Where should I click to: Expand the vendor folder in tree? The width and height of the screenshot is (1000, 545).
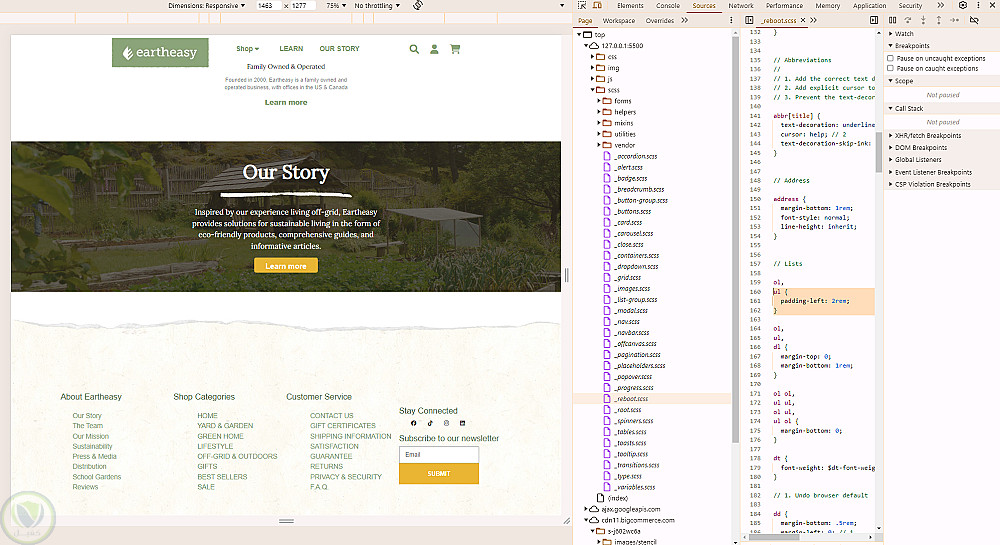[599, 145]
